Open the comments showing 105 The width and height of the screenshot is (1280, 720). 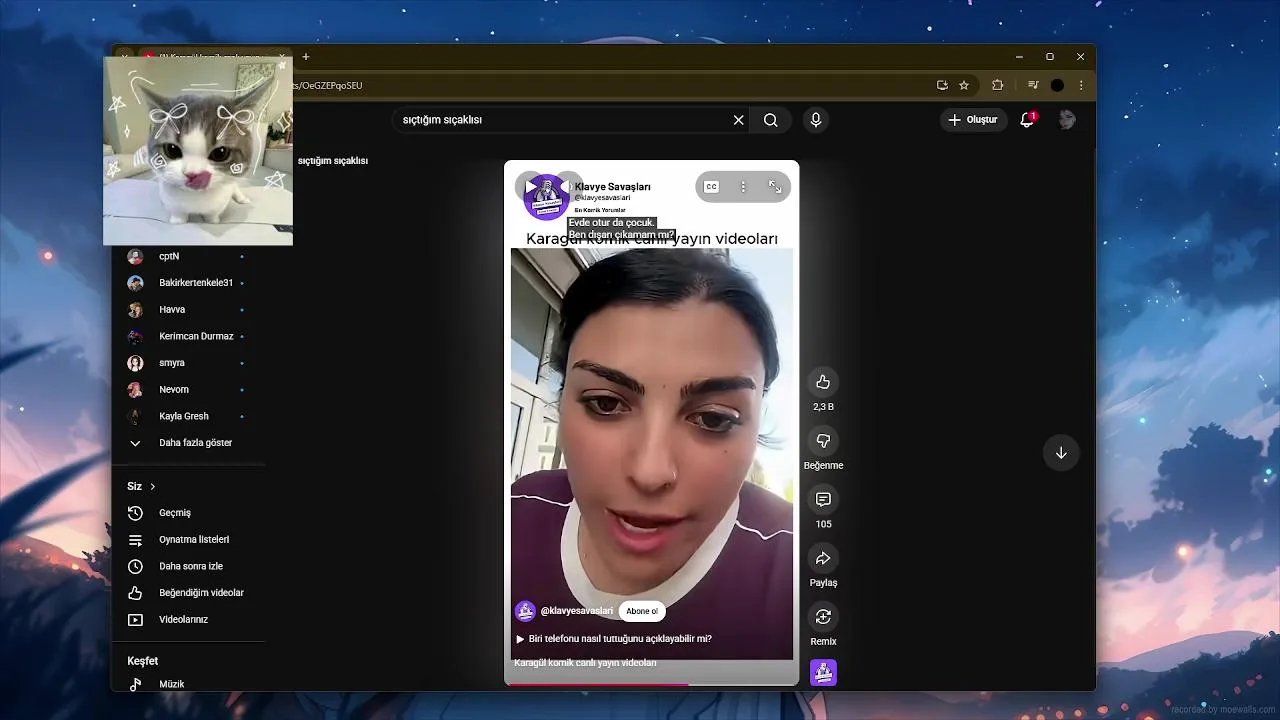(823, 499)
